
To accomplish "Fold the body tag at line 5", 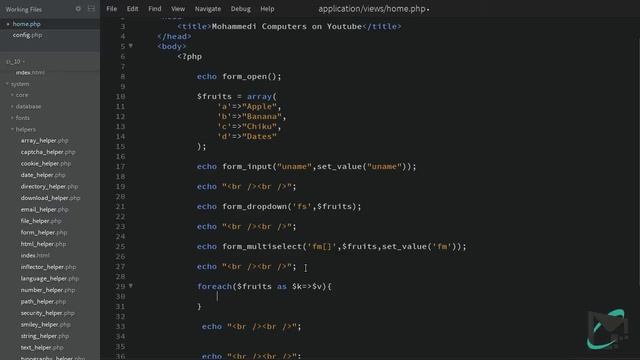I will [131, 46].
